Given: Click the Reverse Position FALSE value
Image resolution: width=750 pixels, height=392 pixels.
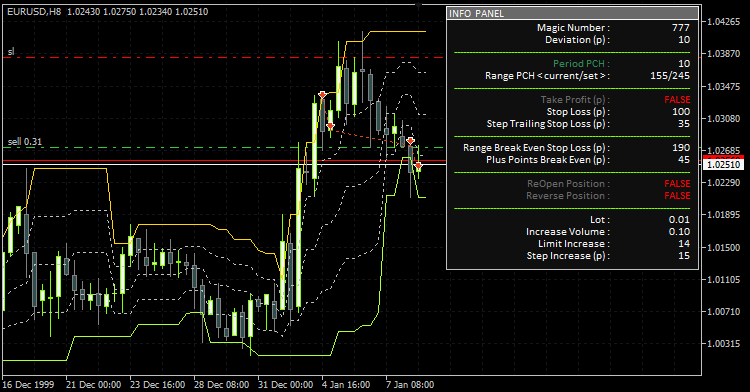Looking at the screenshot, I should click(x=677, y=196).
